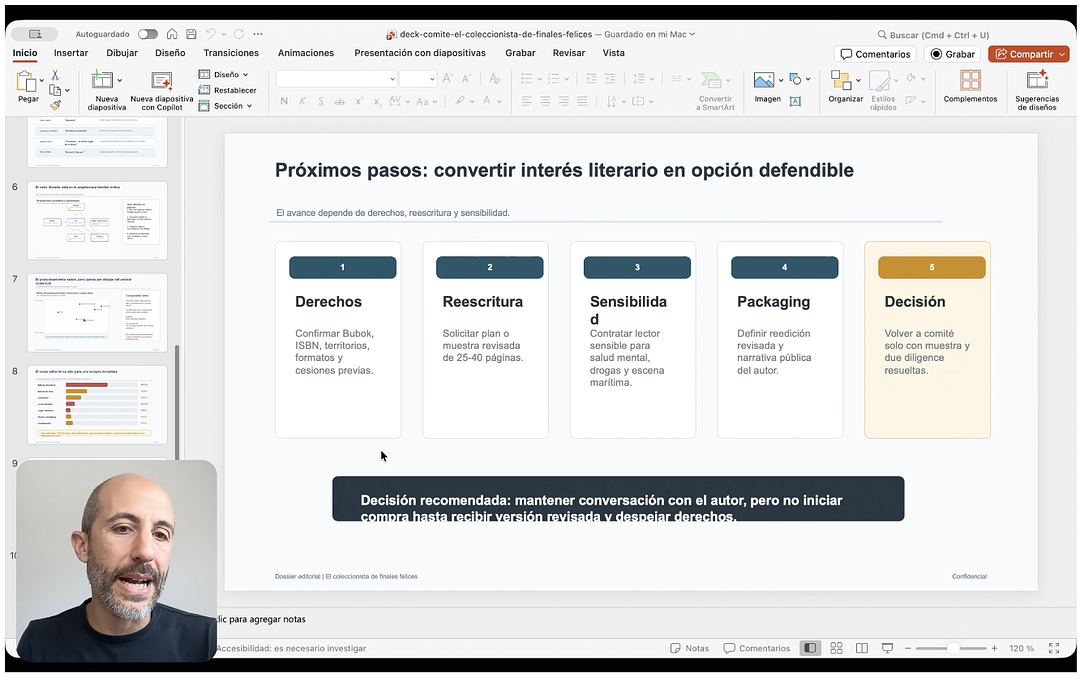
Task: Click Nueva diapositiva con Copilot
Action: pyautogui.click(x=162, y=90)
